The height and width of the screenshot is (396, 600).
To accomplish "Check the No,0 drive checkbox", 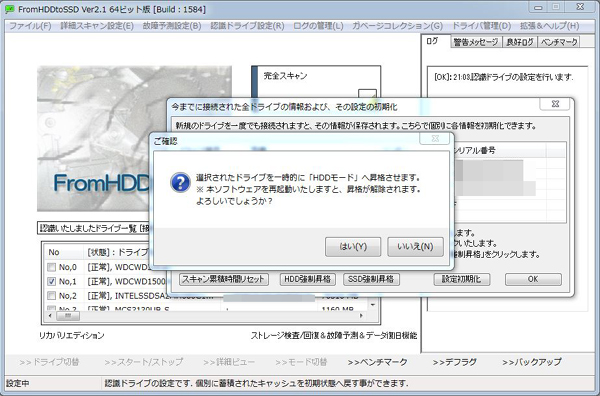I will tap(51, 267).
